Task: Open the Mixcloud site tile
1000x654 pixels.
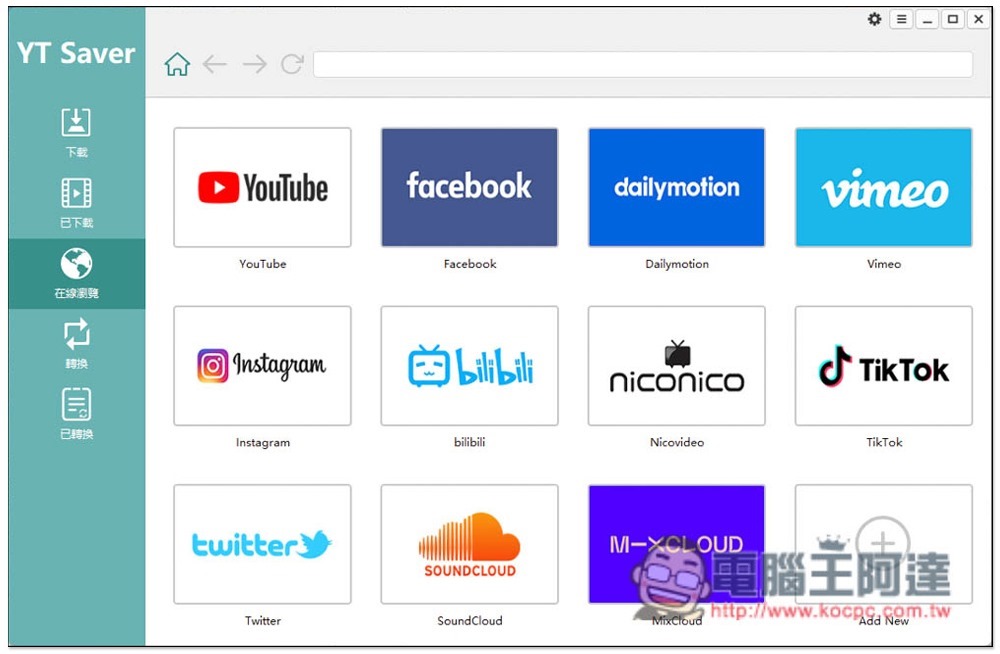Action: (x=677, y=544)
